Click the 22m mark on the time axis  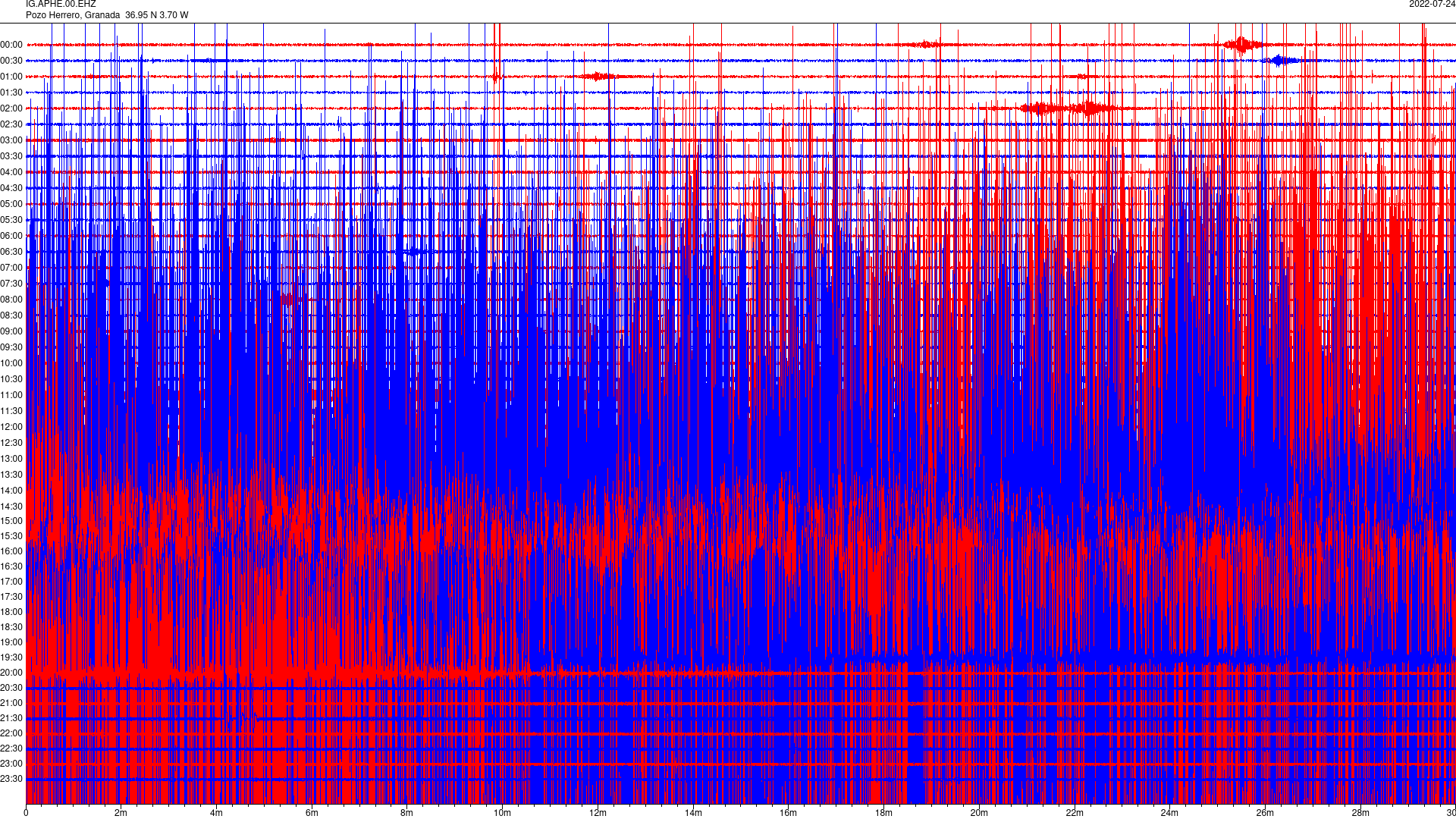click(1075, 813)
